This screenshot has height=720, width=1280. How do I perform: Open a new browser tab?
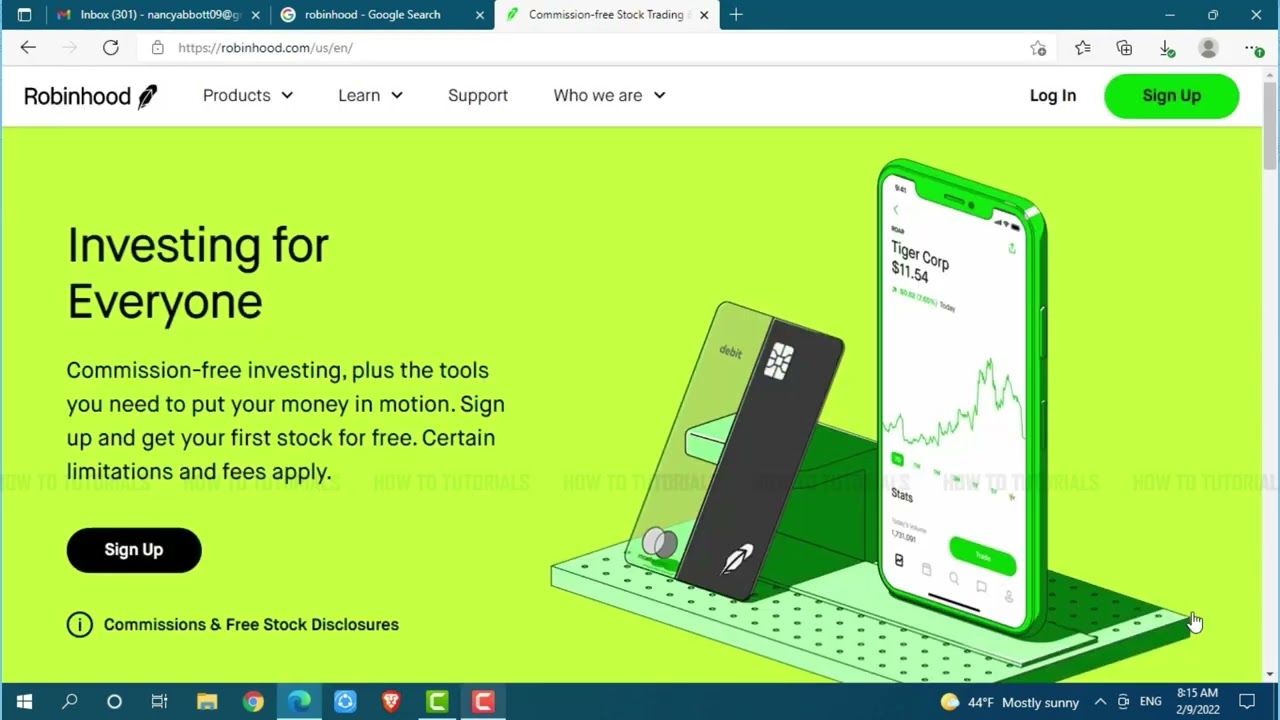pos(736,15)
